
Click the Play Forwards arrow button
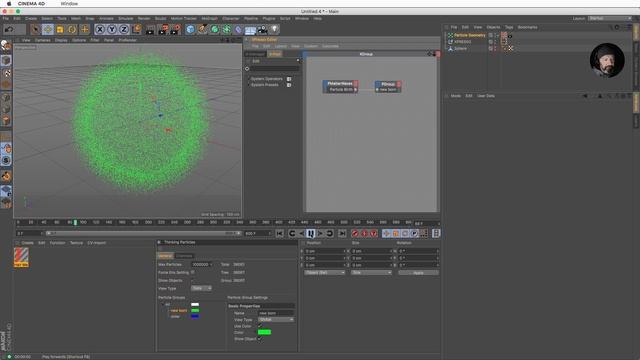click(x=320, y=233)
